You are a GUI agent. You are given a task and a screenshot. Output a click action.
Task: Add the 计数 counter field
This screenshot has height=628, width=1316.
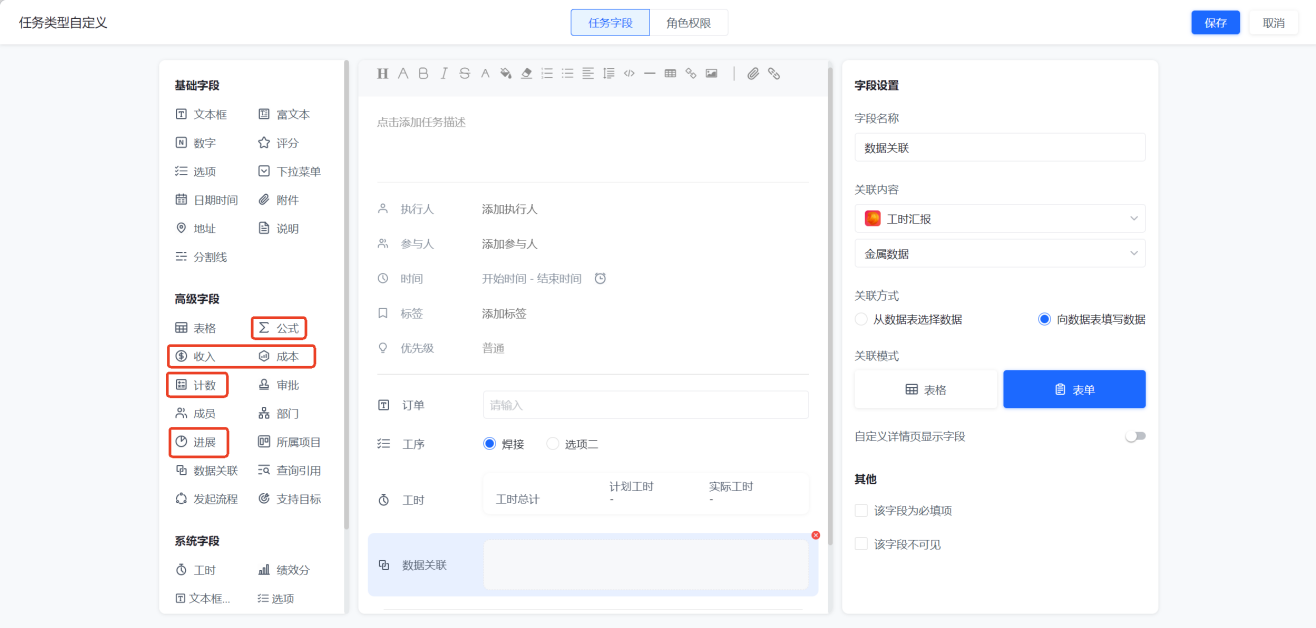[197, 385]
